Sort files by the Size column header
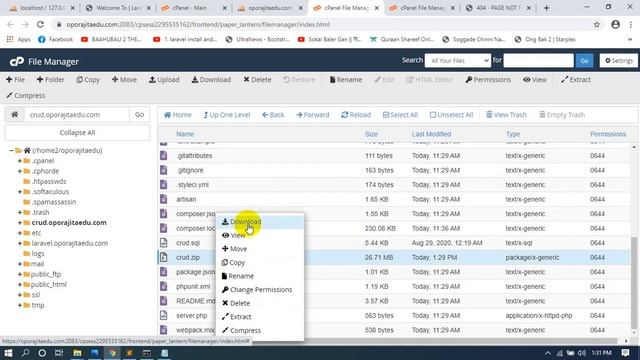Image resolution: width=640 pixels, height=360 pixels. pos(371,134)
